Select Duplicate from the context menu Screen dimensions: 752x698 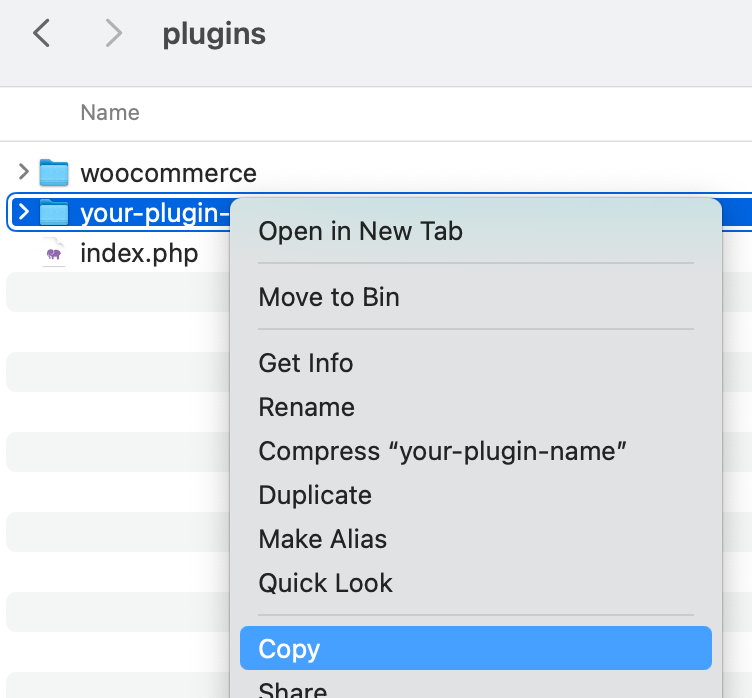(314, 495)
